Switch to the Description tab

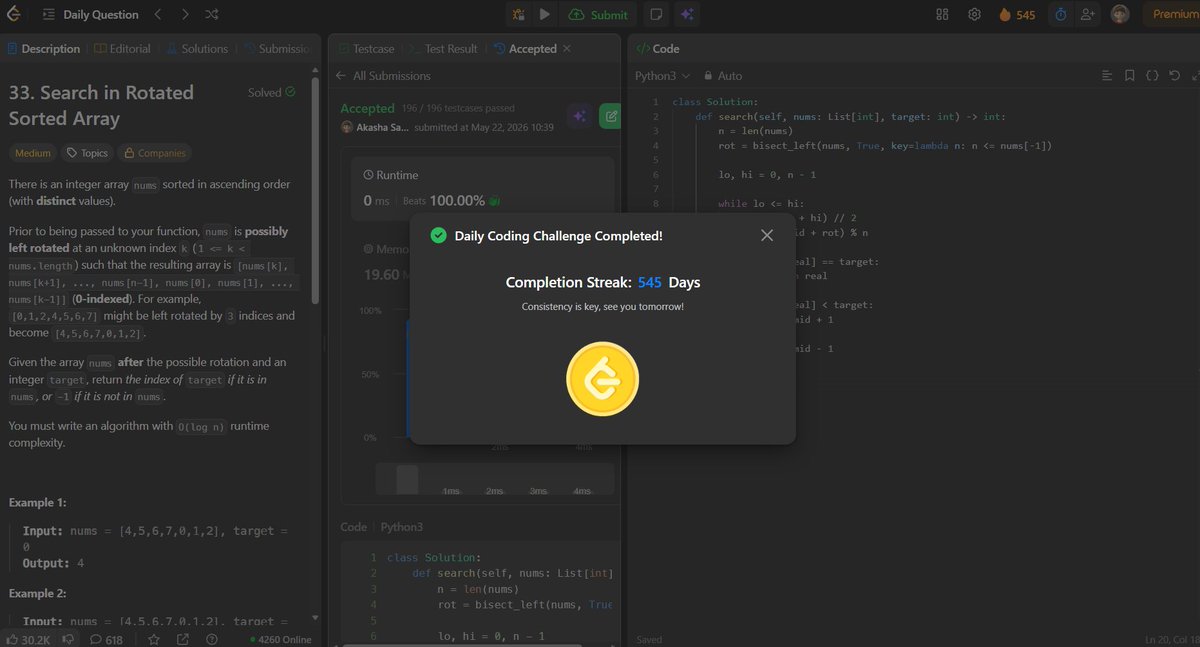(44, 48)
